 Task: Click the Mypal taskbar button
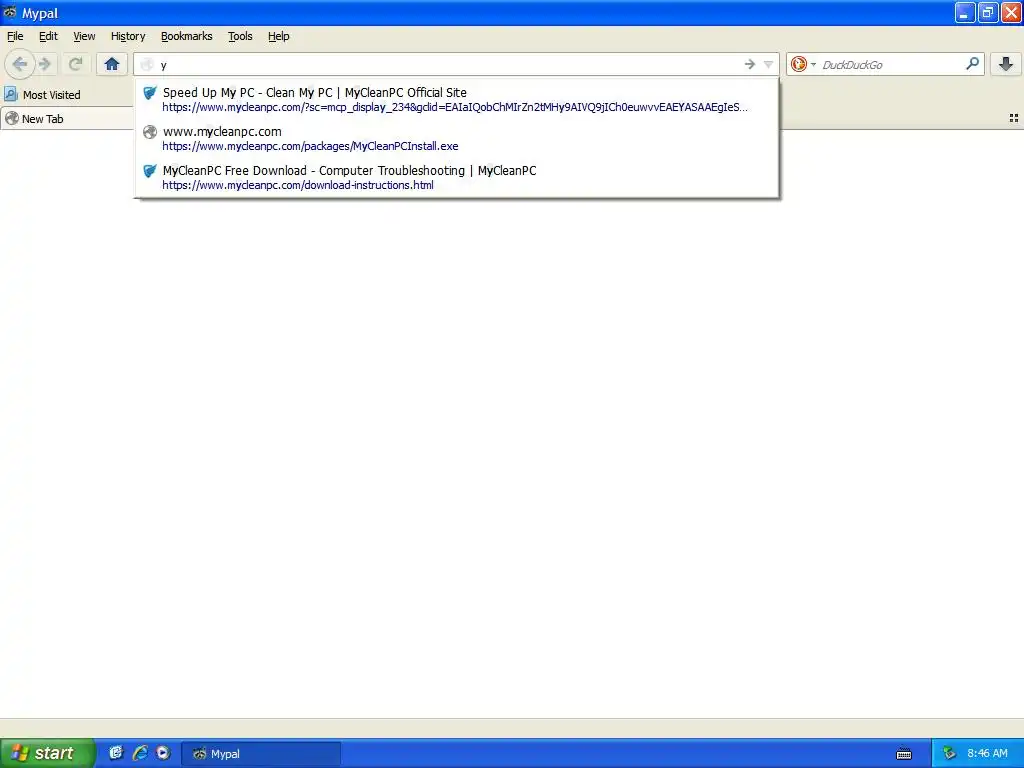click(261, 754)
